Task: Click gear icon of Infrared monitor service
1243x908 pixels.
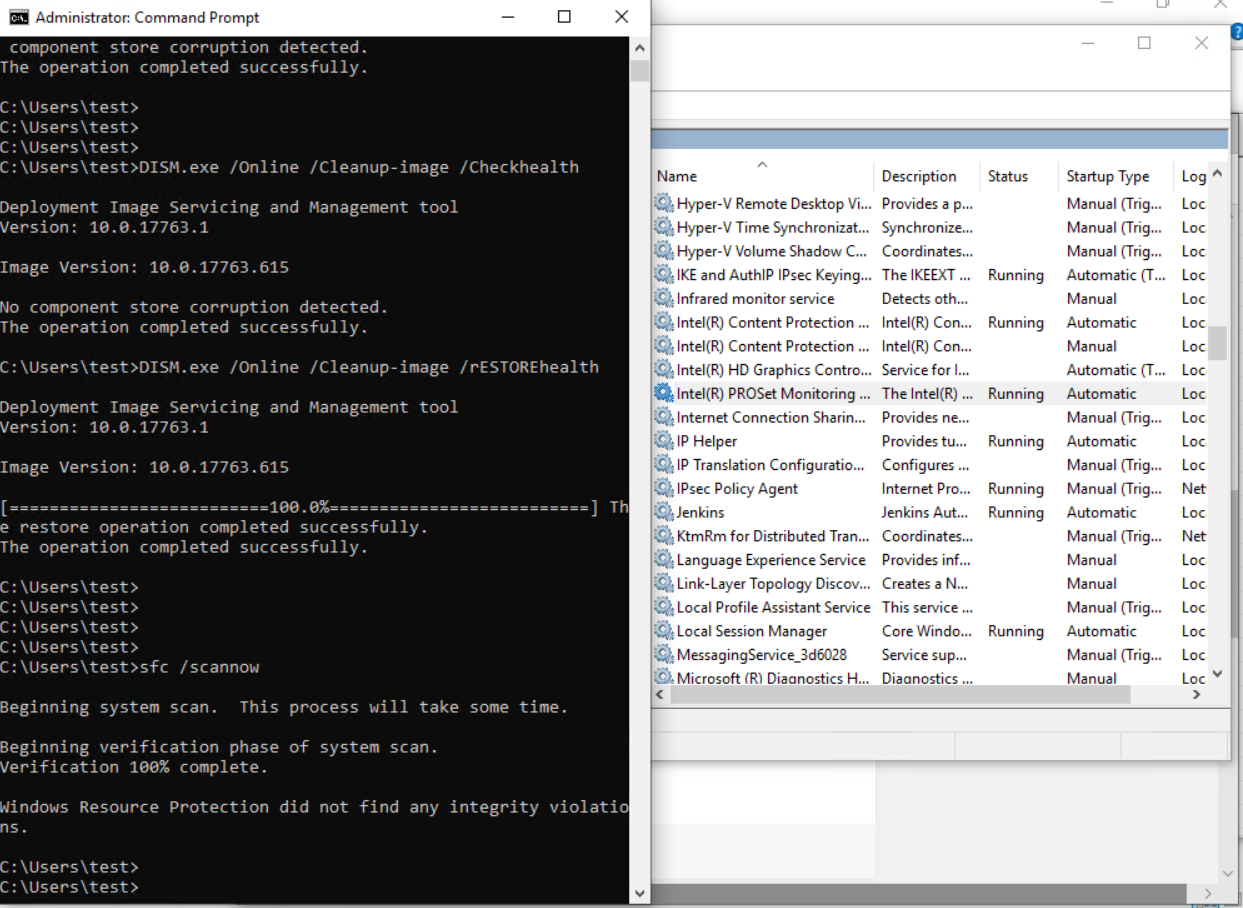Action: point(663,298)
